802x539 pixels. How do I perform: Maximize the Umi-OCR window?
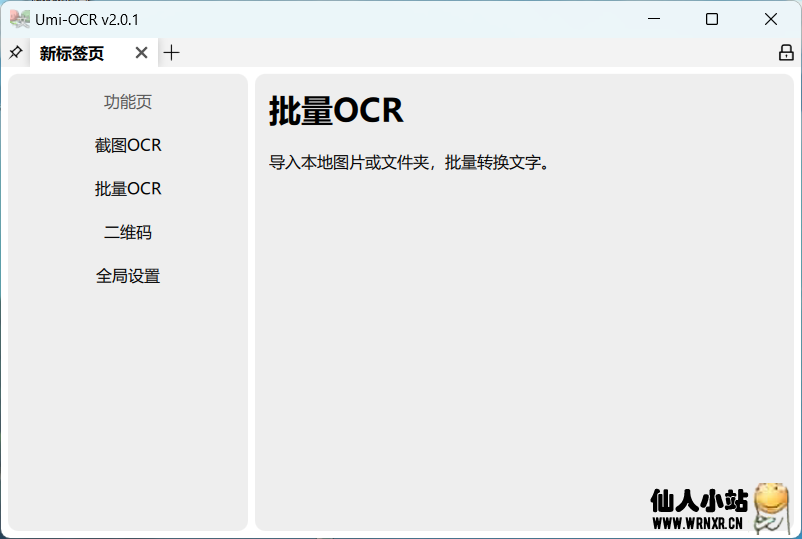coord(712,19)
